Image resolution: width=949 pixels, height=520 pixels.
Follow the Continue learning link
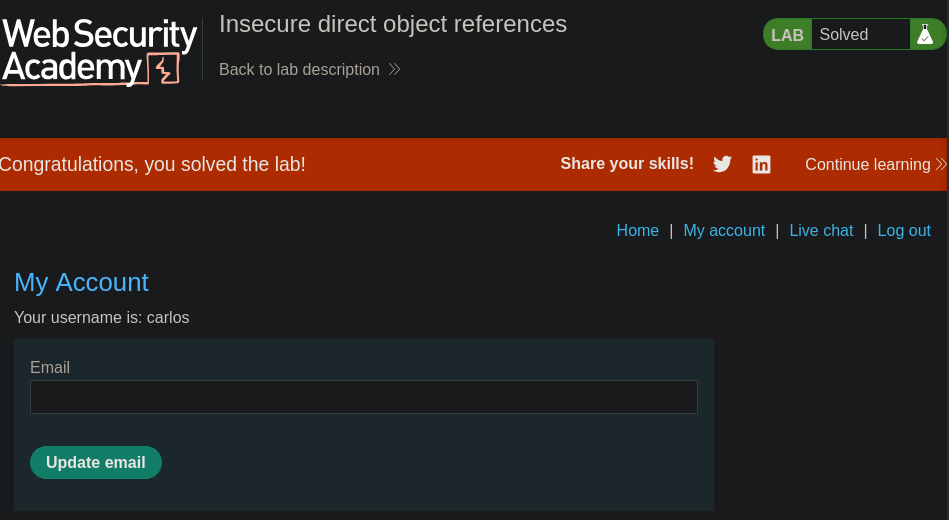point(867,164)
